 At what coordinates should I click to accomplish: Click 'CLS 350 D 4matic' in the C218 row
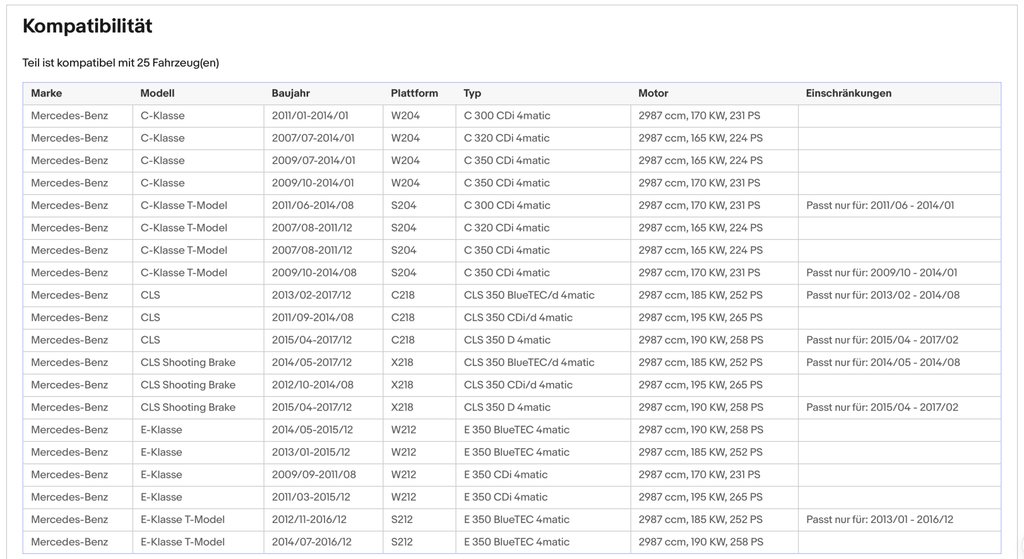coord(507,340)
